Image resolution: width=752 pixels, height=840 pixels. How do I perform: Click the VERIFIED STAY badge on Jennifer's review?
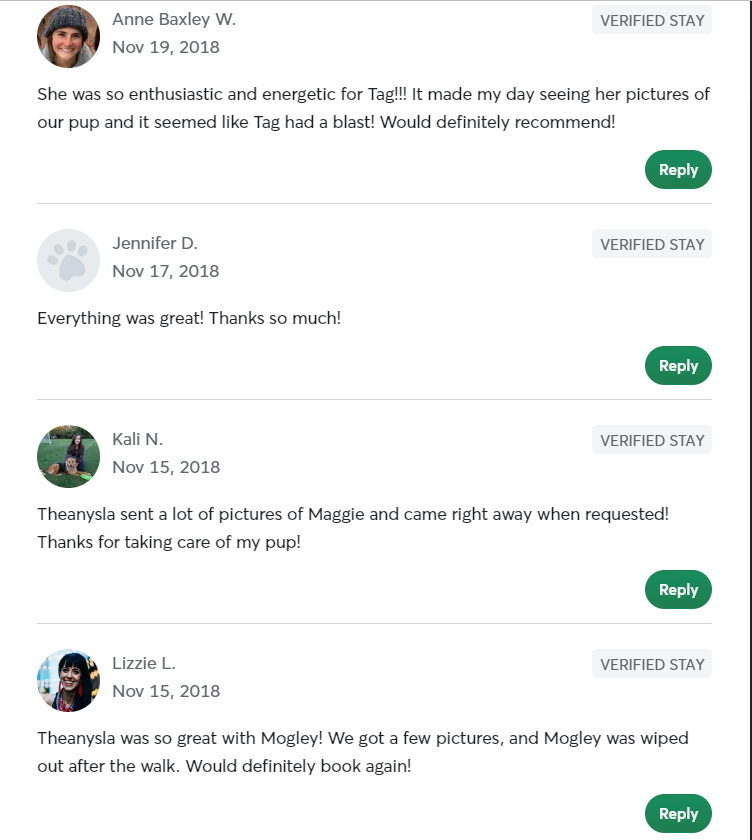click(x=651, y=244)
